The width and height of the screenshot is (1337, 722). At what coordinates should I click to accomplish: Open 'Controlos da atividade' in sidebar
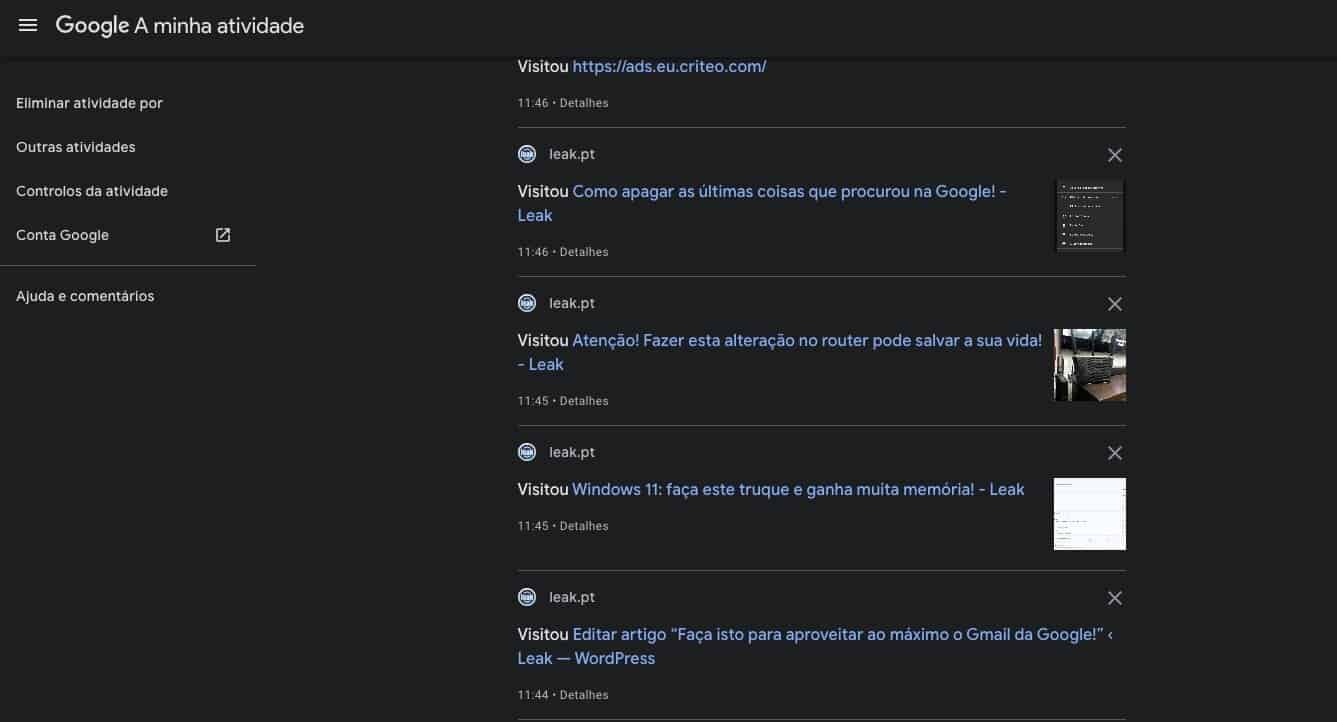(x=92, y=191)
